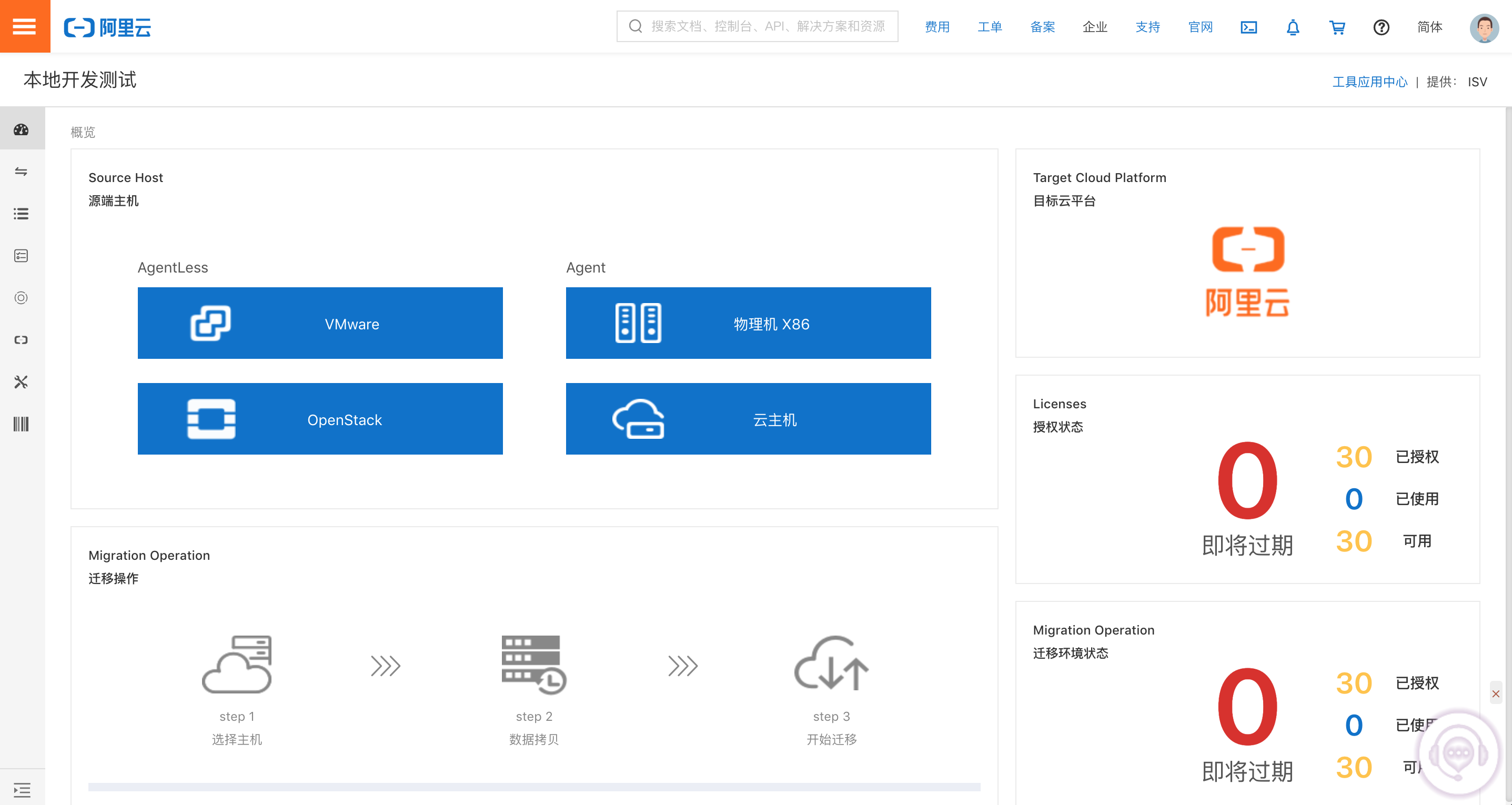
Task: Click the migration progress bar
Action: click(534, 787)
